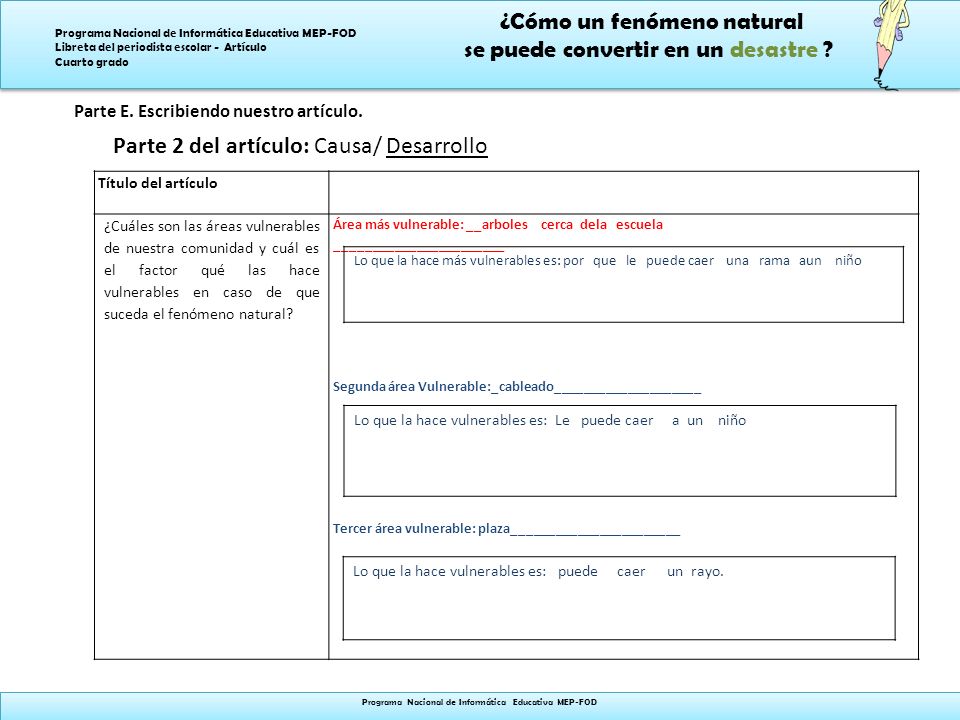This screenshot has width=960, height=720.
Task: Click the box reading 'puede caer un rayo.'
Action: coord(619,598)
